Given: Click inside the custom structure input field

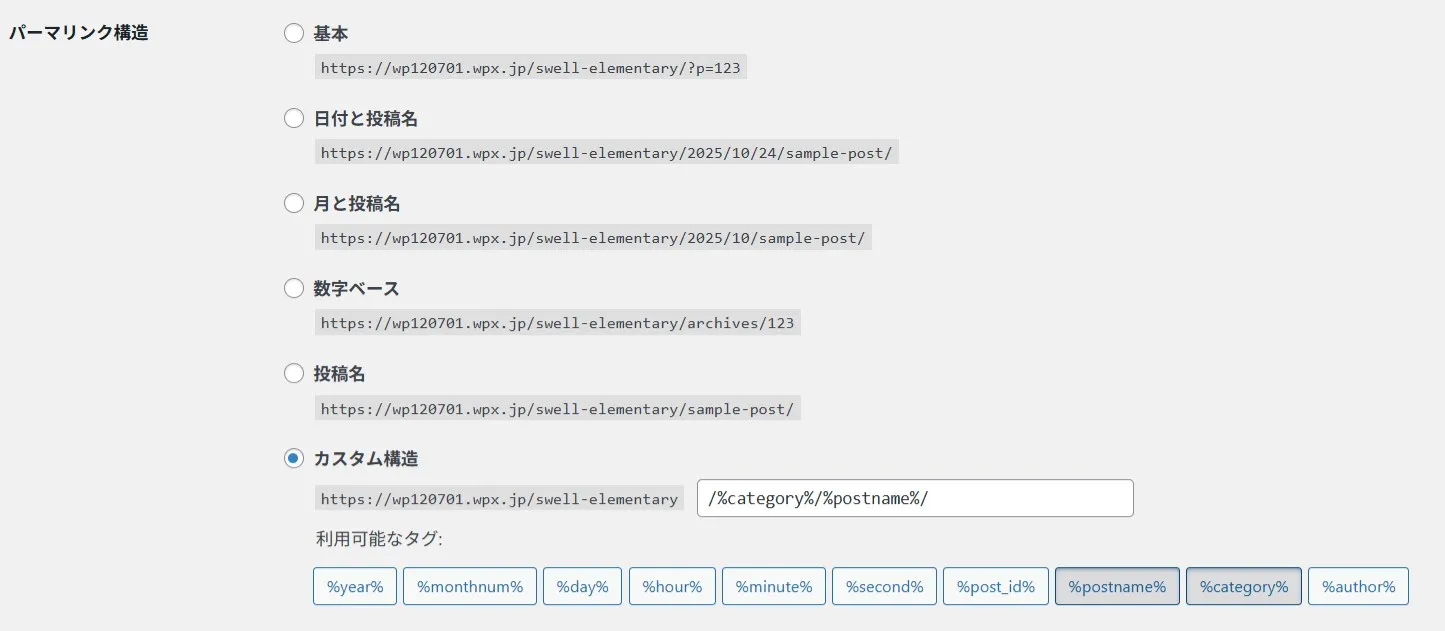Looking at the screenshot, I should (914, 498).
